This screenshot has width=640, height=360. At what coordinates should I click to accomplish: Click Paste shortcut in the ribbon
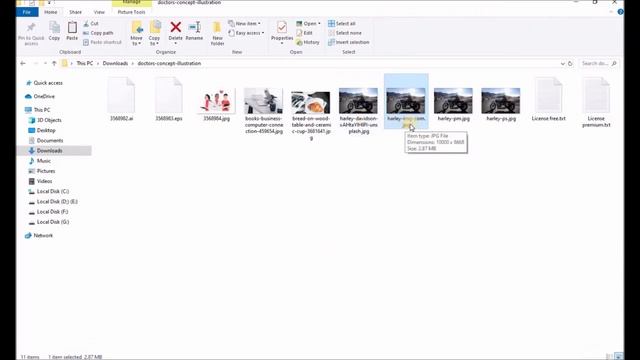(102, 42)
